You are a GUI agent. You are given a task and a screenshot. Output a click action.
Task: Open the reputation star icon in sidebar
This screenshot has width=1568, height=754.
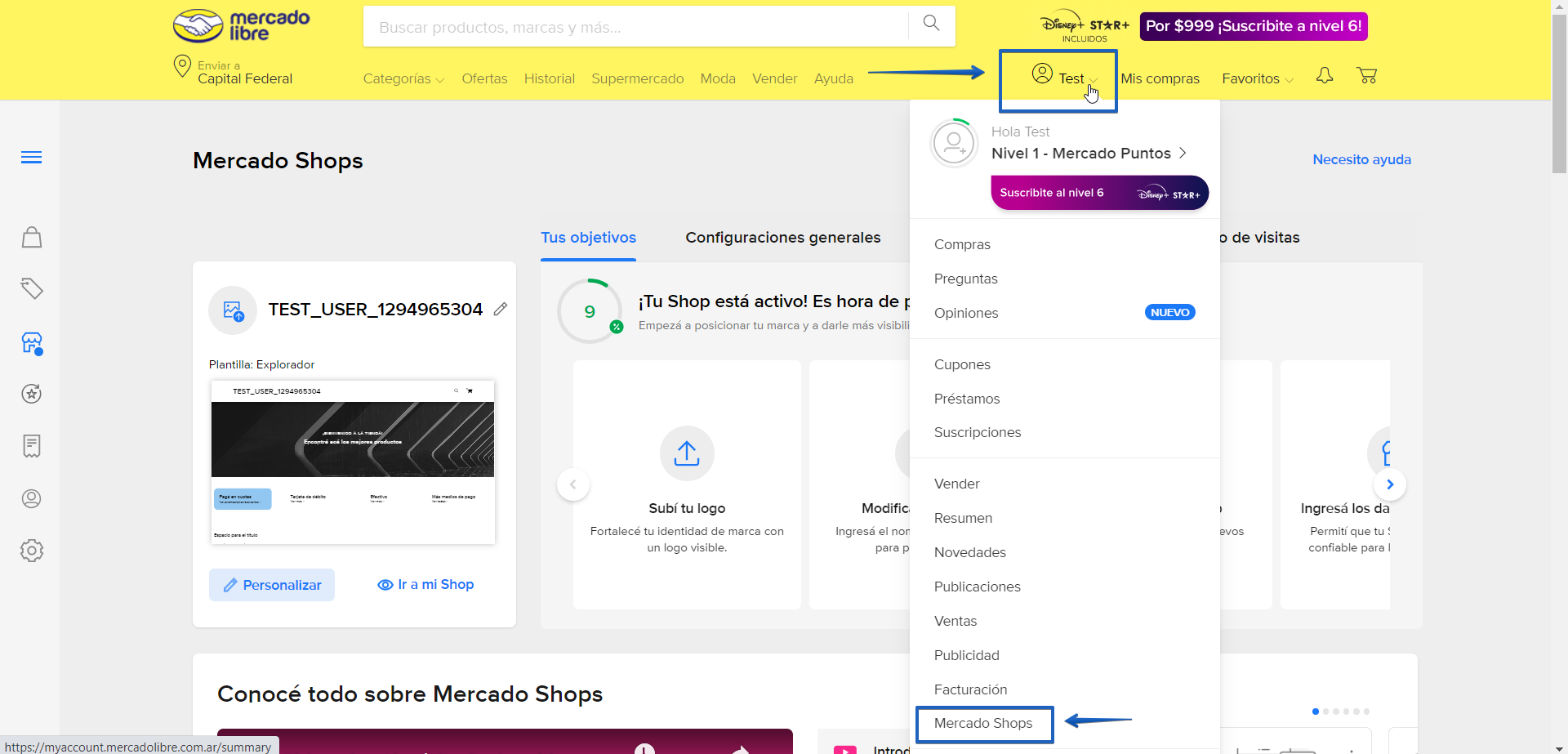[31, 394]
